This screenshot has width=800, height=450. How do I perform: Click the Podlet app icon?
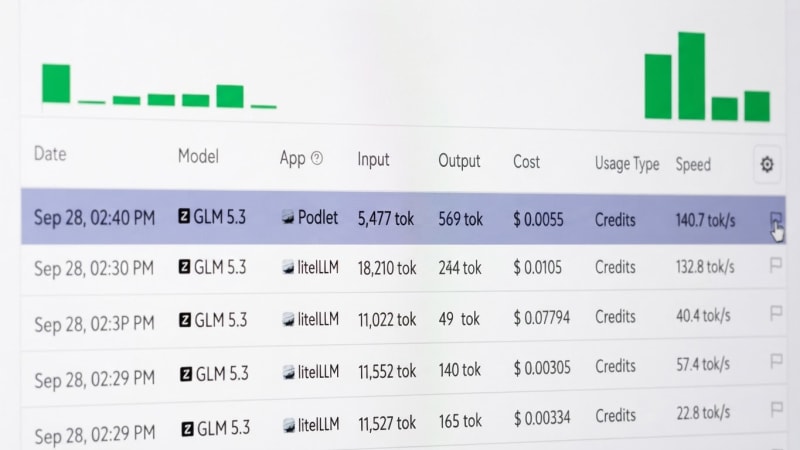click(x=288, y=217)
